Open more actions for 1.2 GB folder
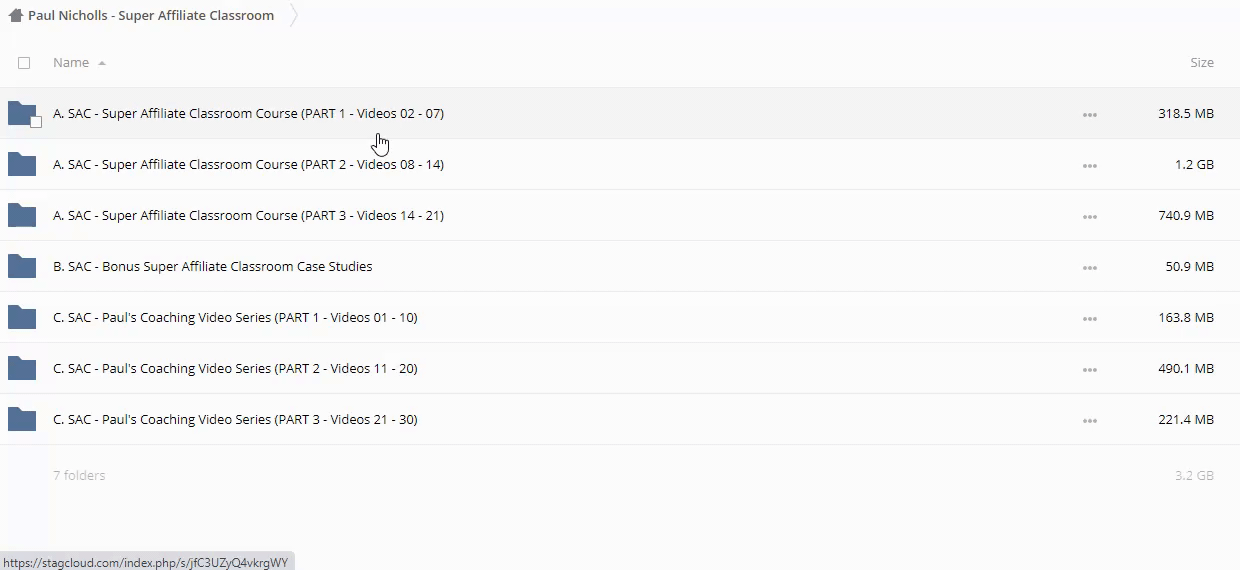 coord(1089,166)
